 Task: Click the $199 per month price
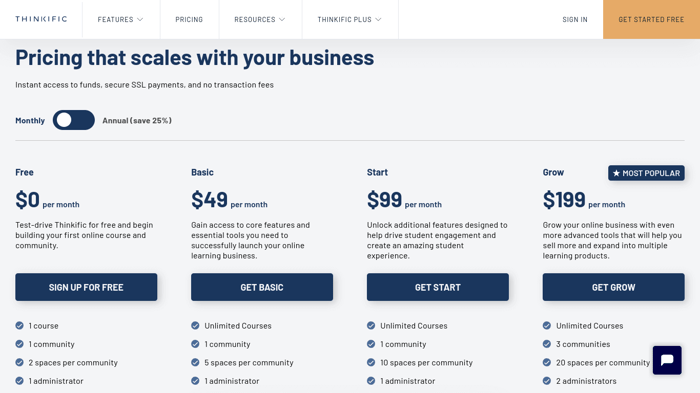584,200
